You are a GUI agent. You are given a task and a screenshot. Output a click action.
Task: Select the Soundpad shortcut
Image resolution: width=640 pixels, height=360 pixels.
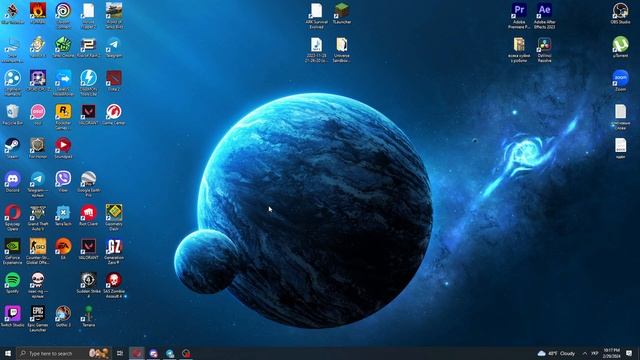click(63, 148)
